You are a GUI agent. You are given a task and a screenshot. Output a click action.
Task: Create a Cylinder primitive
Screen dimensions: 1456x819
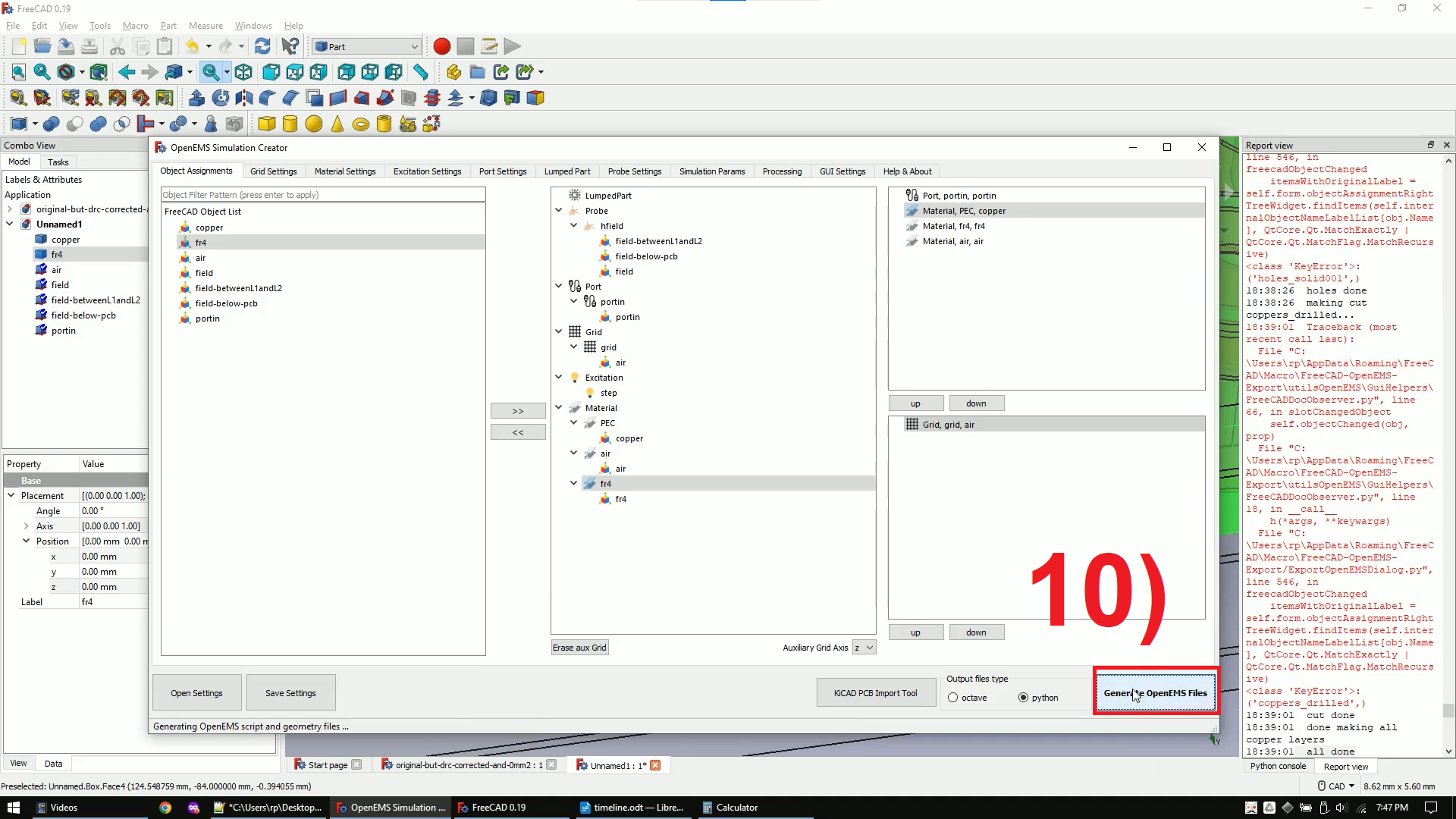[x=290, y=124]
